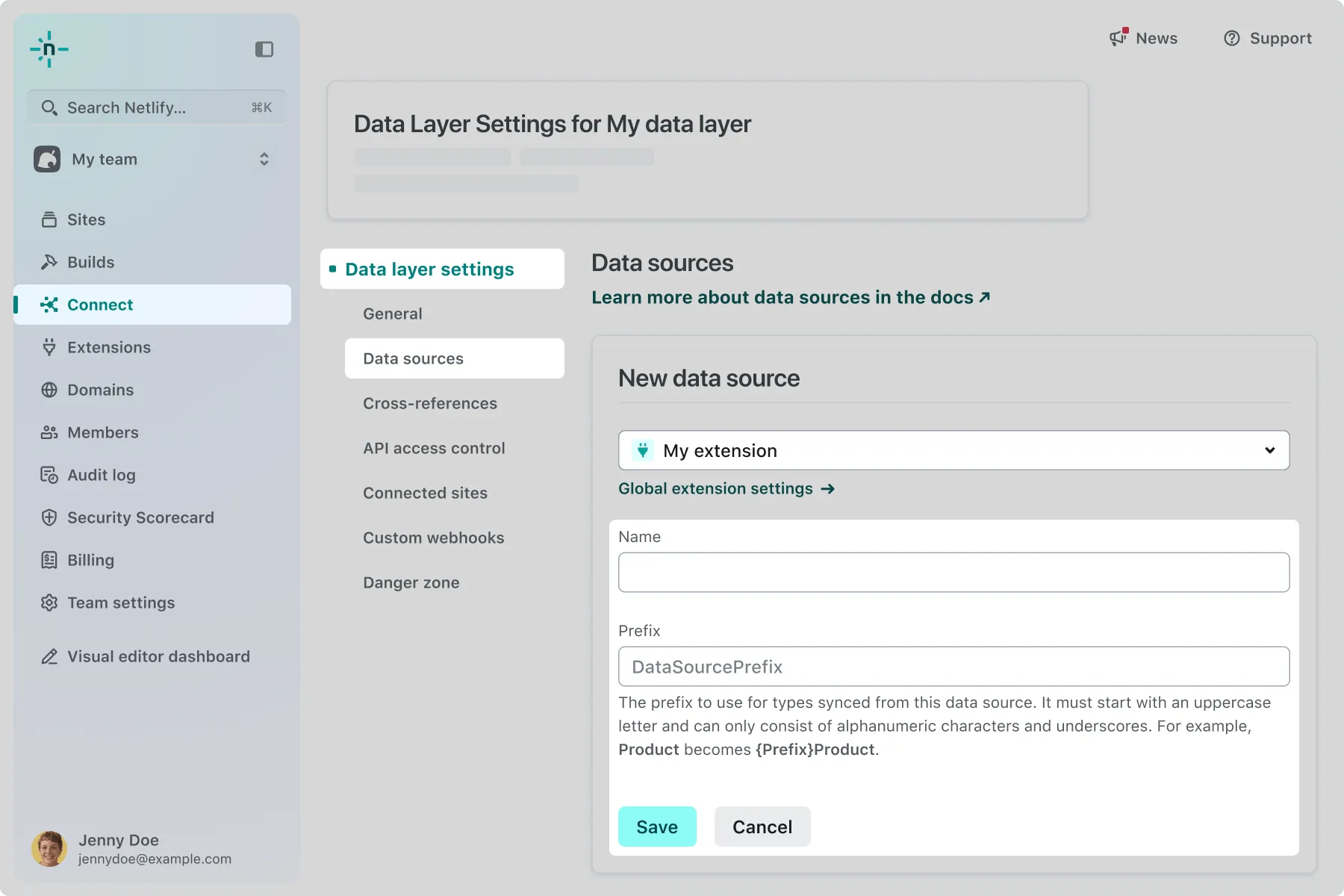This screenshot has height=896, width=1344.
Task: Open Audit log page
Action: (x=152, y=475)
